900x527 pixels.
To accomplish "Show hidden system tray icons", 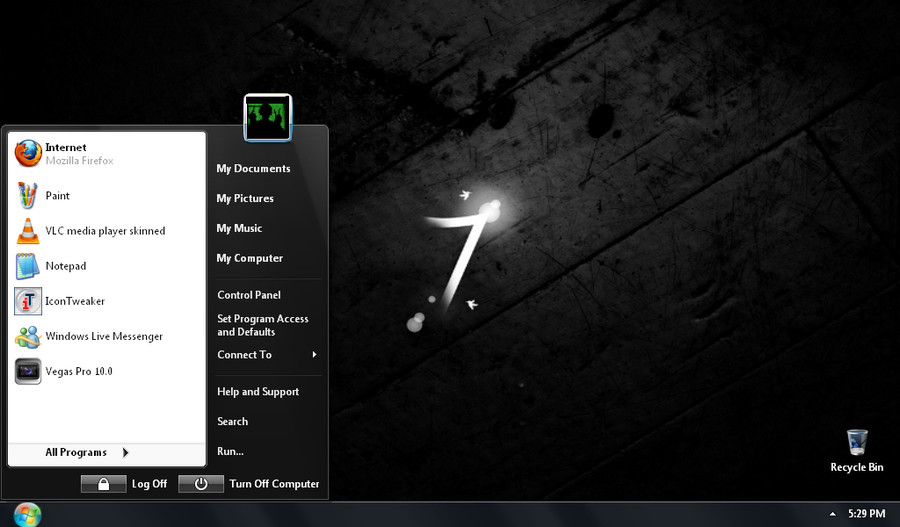I will (x=832, y=514).
